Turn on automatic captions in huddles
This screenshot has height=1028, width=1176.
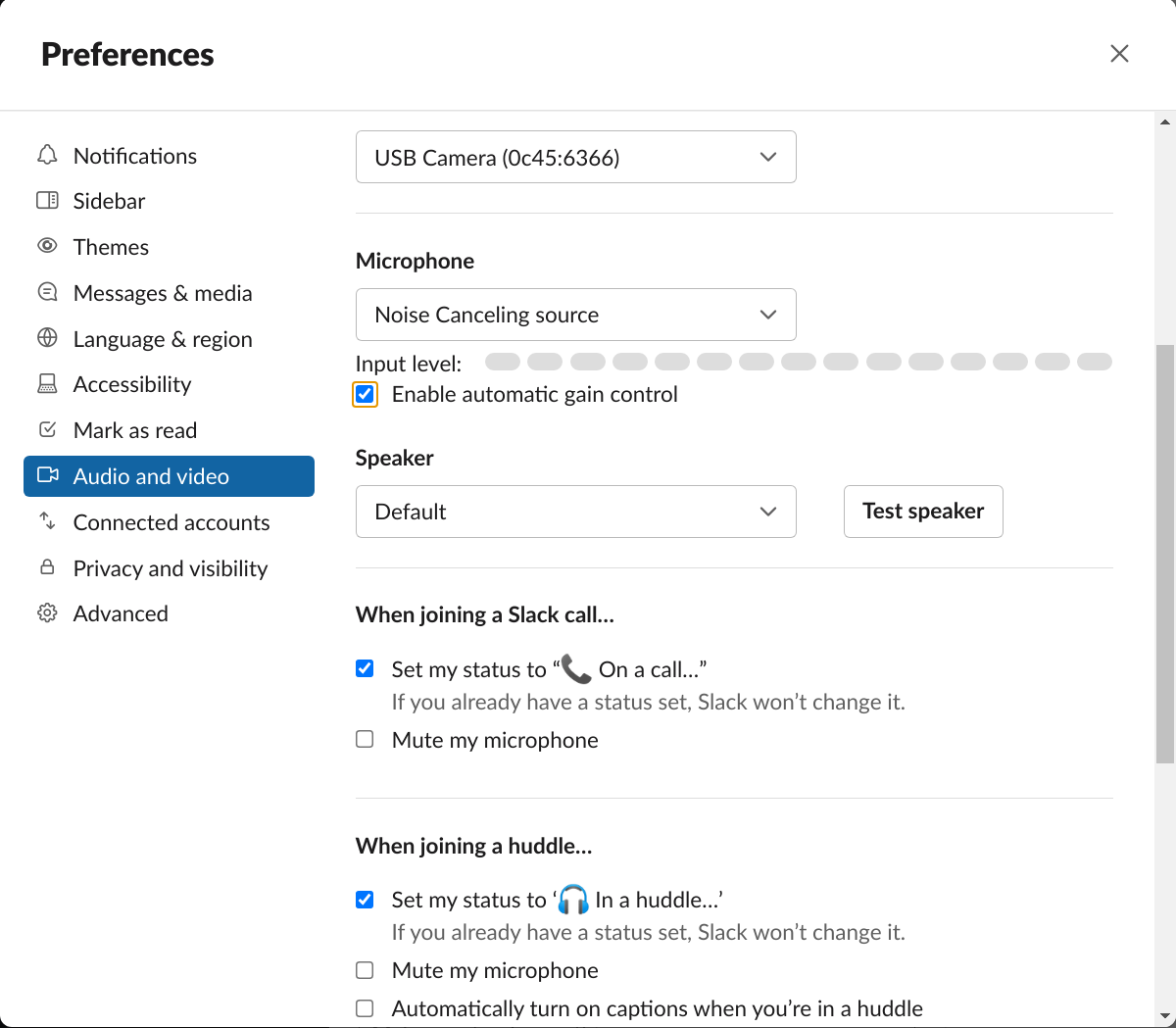point(365,1008)
